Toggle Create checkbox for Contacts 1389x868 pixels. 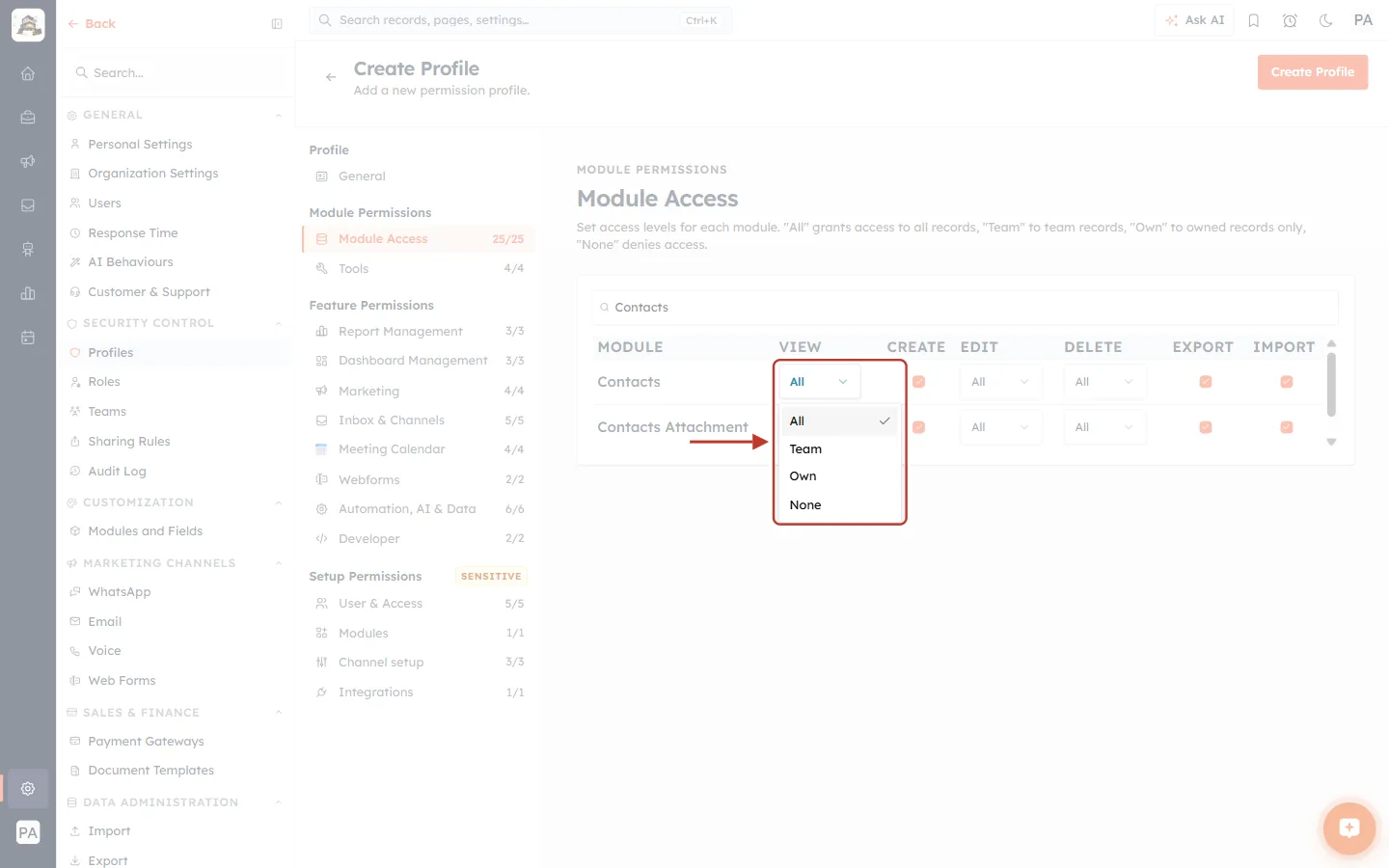click(918, 382)
